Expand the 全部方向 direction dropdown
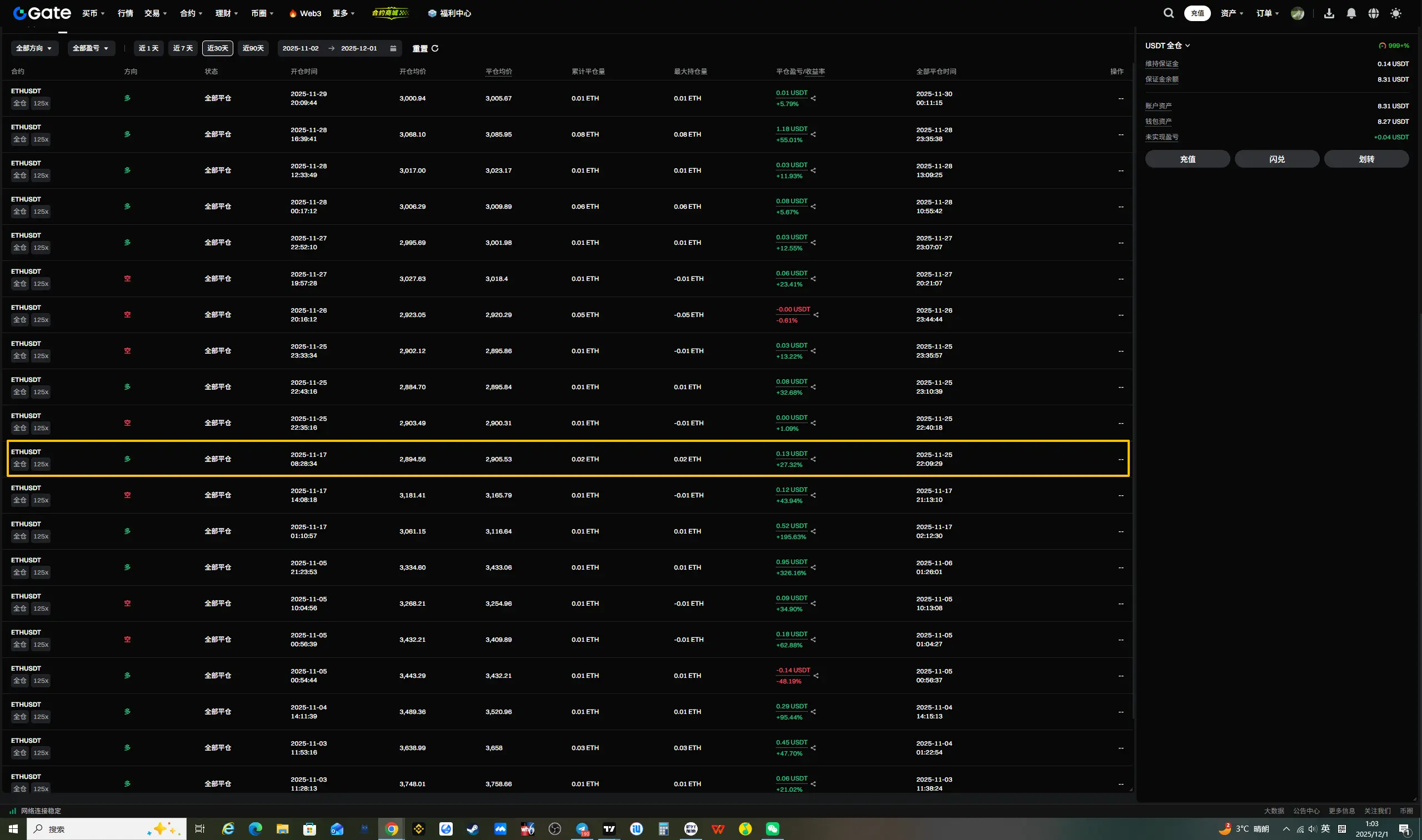Screen dimensions: 1422x840 [x=34, y=49]
